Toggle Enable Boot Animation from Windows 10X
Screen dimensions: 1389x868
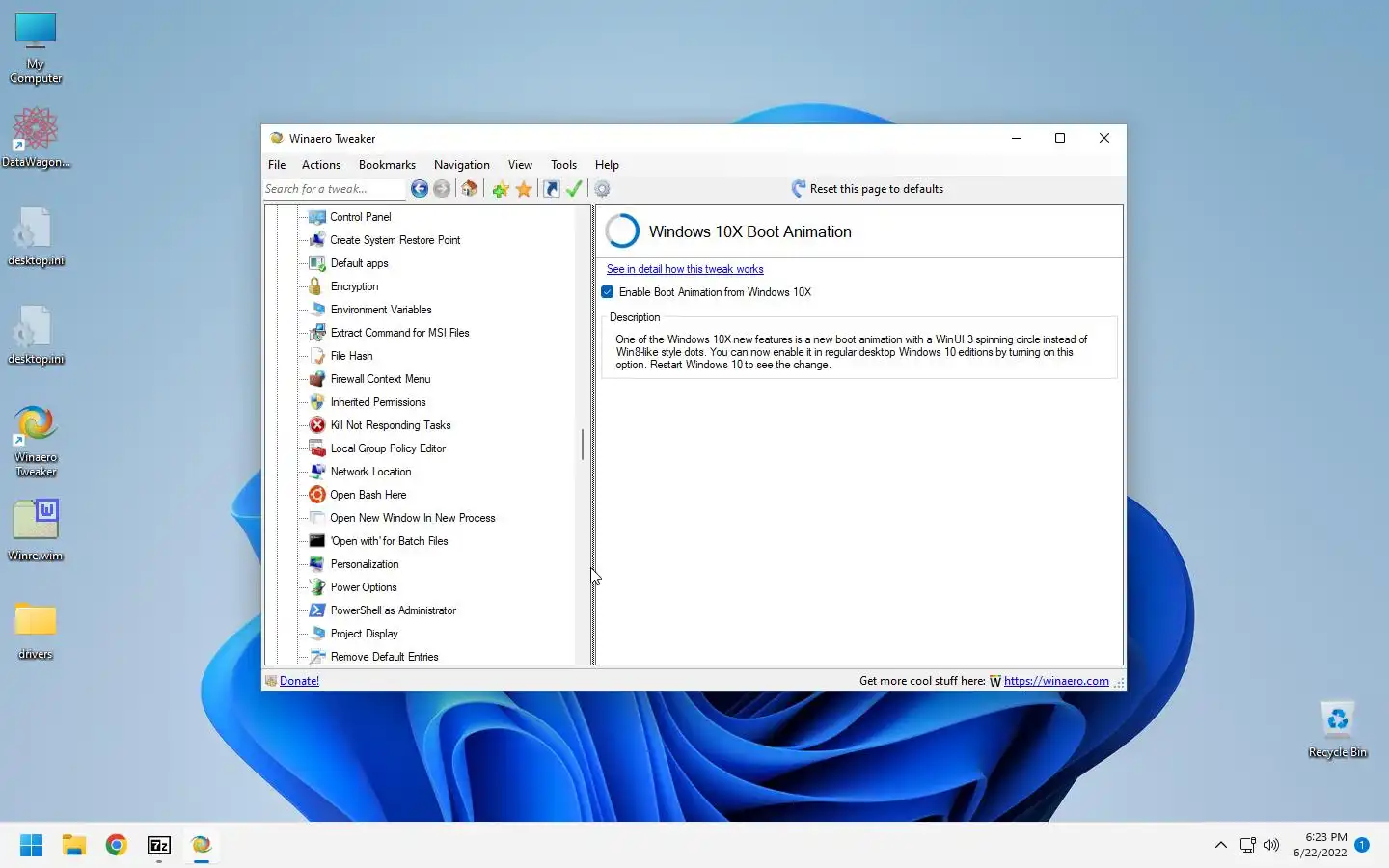tap(608, 292)
